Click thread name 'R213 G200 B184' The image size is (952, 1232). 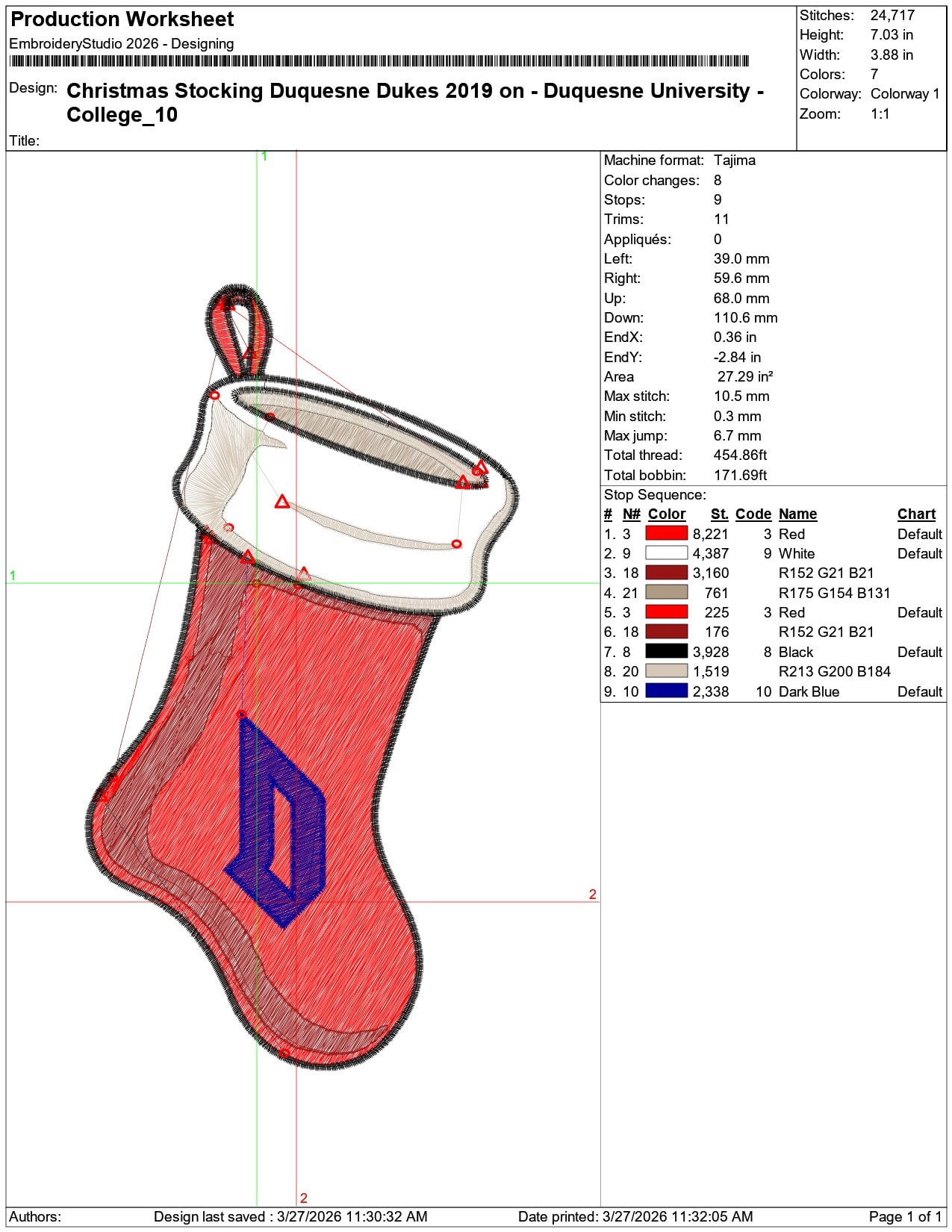(835, 671)
